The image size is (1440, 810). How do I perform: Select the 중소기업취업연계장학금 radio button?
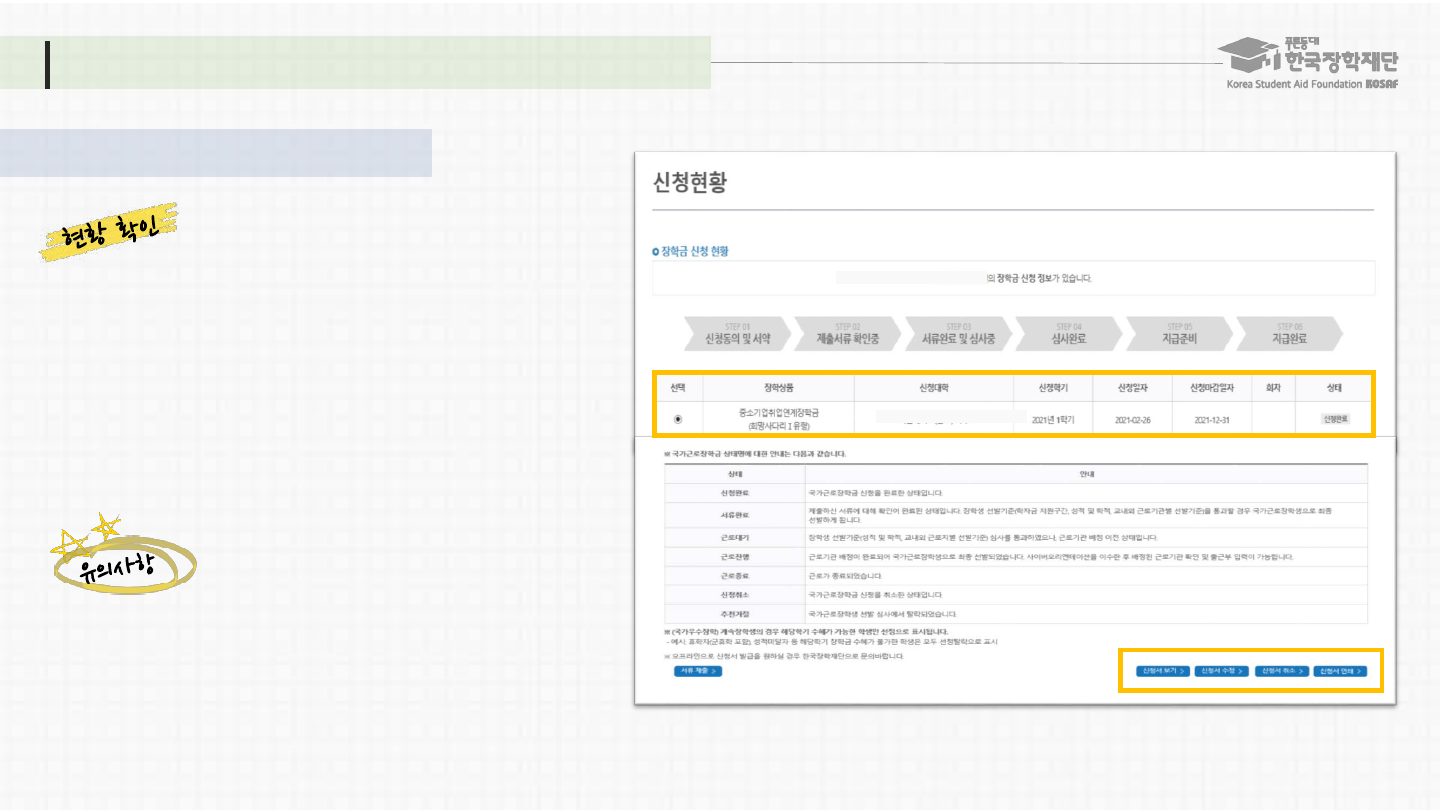click(678, 419)
